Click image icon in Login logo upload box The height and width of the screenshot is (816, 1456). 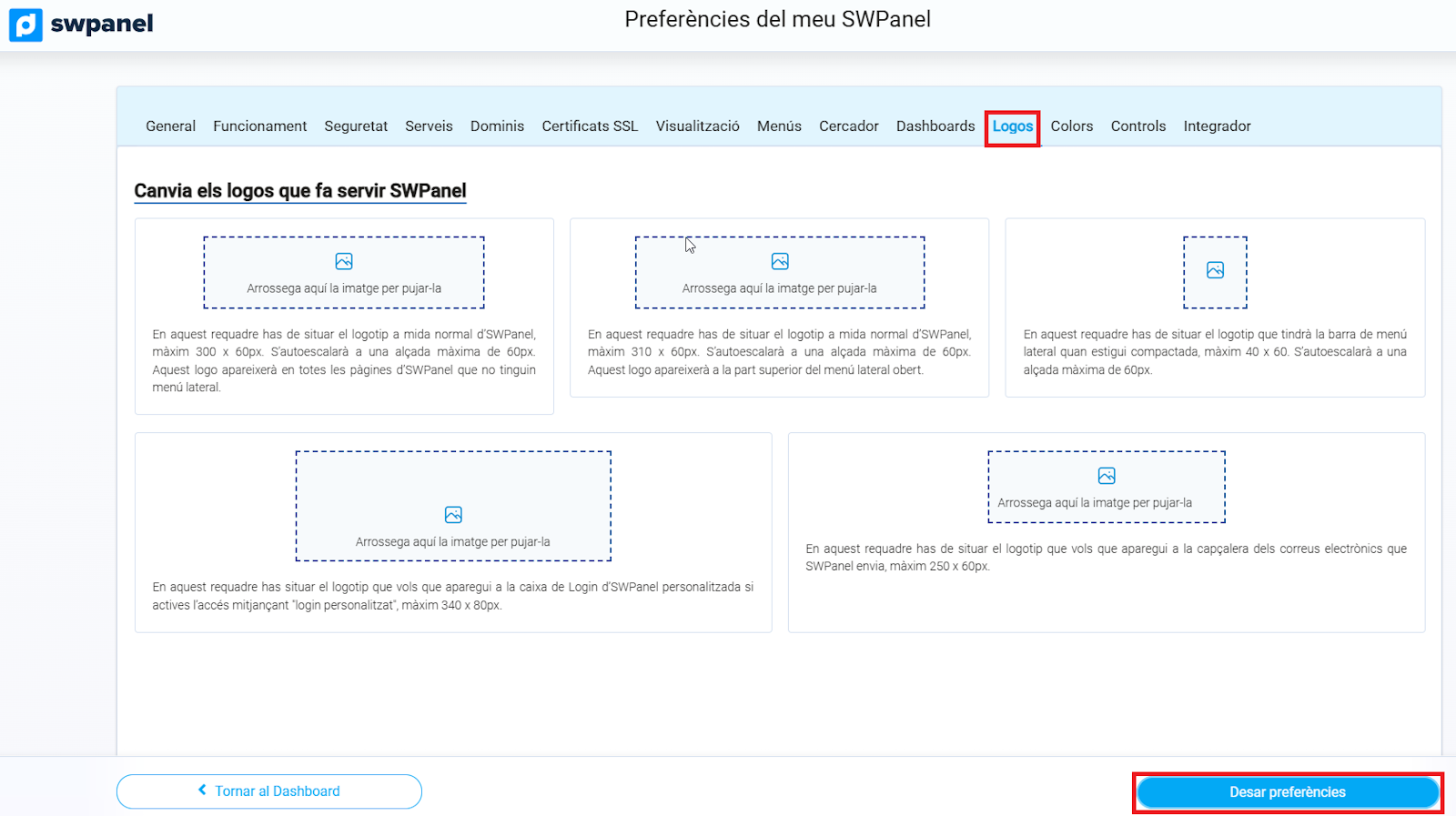point(453,515)
